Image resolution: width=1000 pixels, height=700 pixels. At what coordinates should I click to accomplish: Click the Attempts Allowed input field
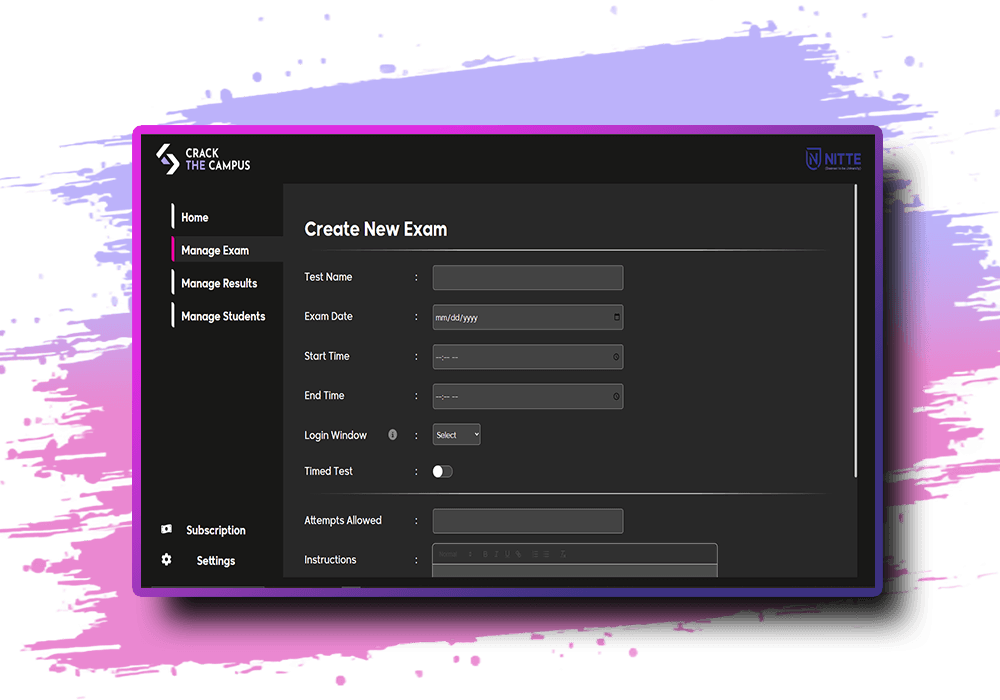click(527, 521)
